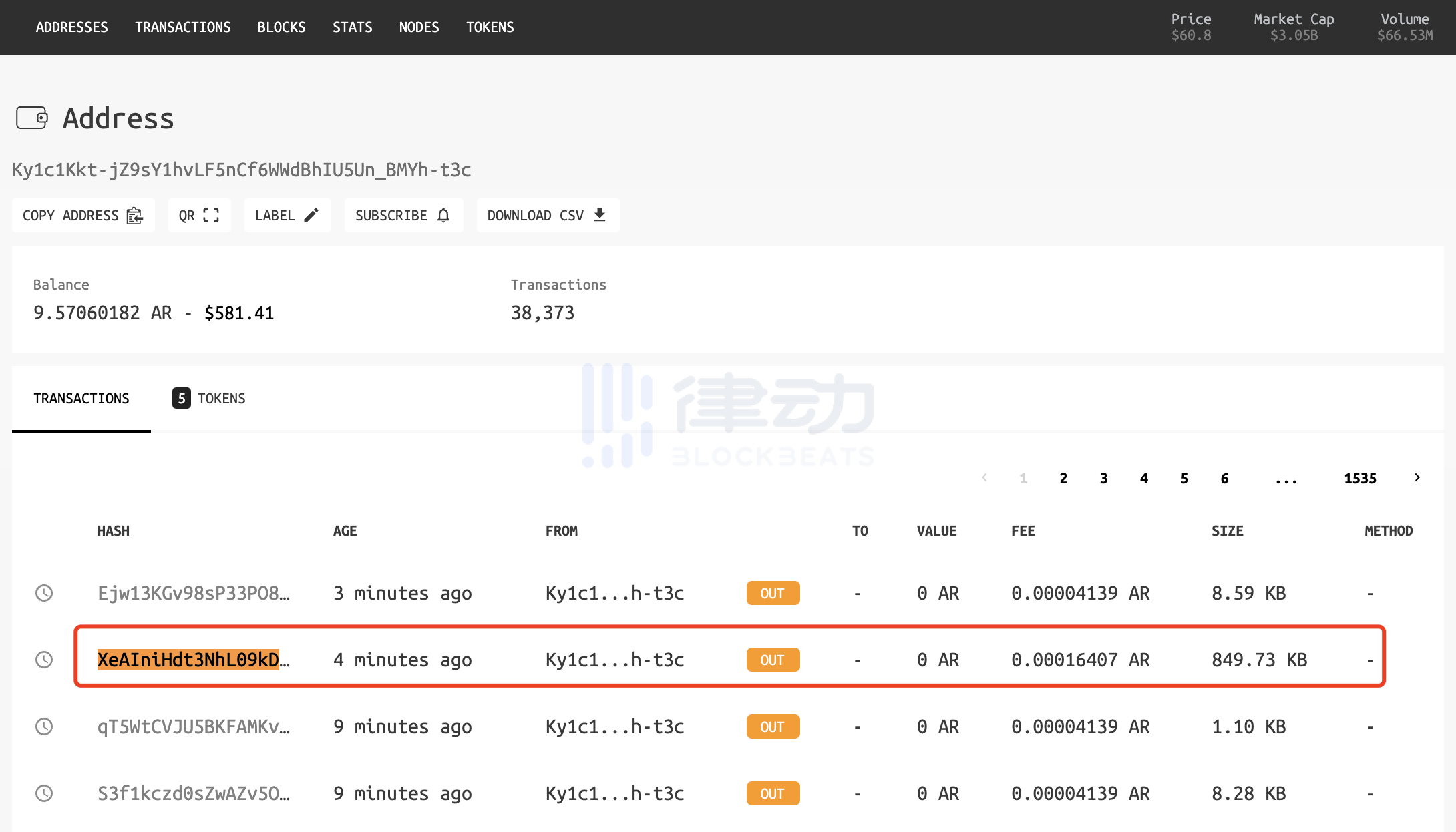Go to next page using right chevron
The image size is (1456, 832).
(1417, 478)
